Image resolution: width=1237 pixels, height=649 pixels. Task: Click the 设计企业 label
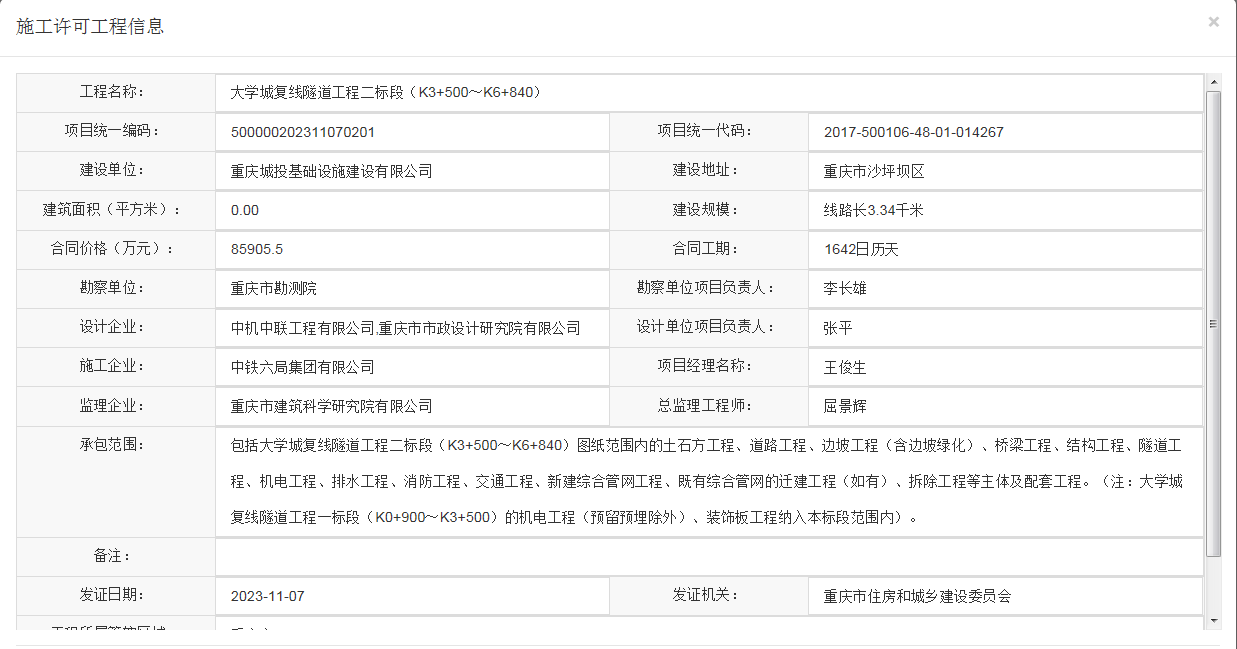point(113,326)
